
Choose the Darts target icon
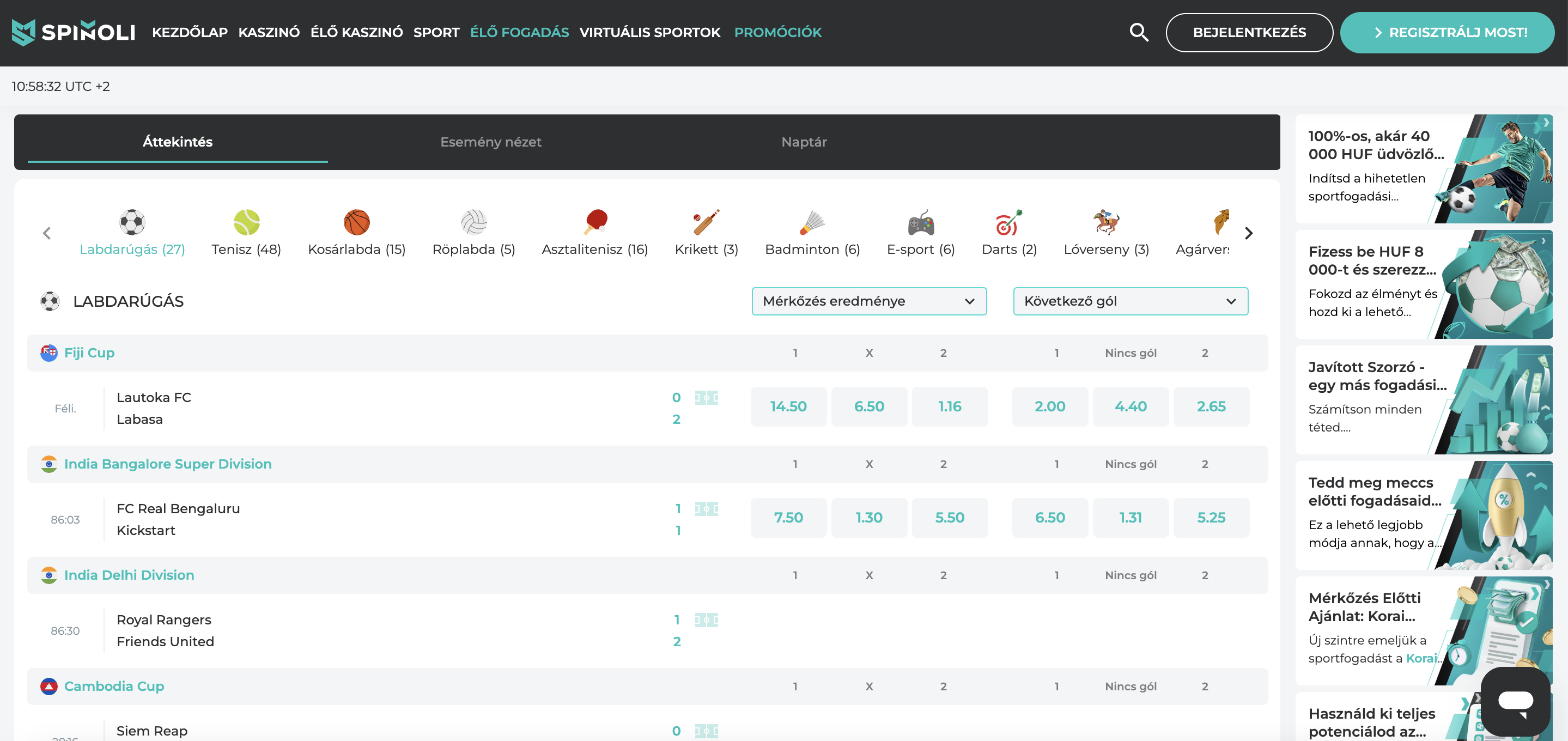[1008, 222]
